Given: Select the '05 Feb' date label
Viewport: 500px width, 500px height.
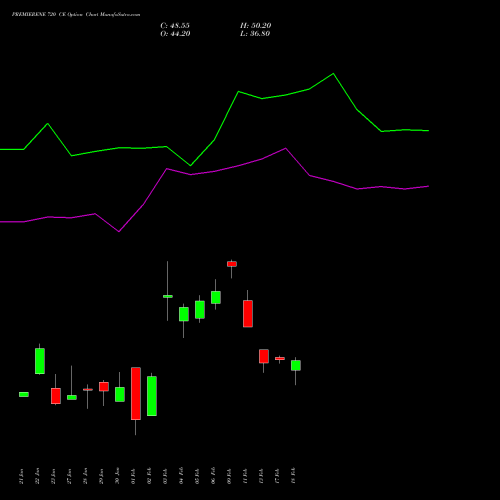Looking at the screenshot, I should pos(198,476).
